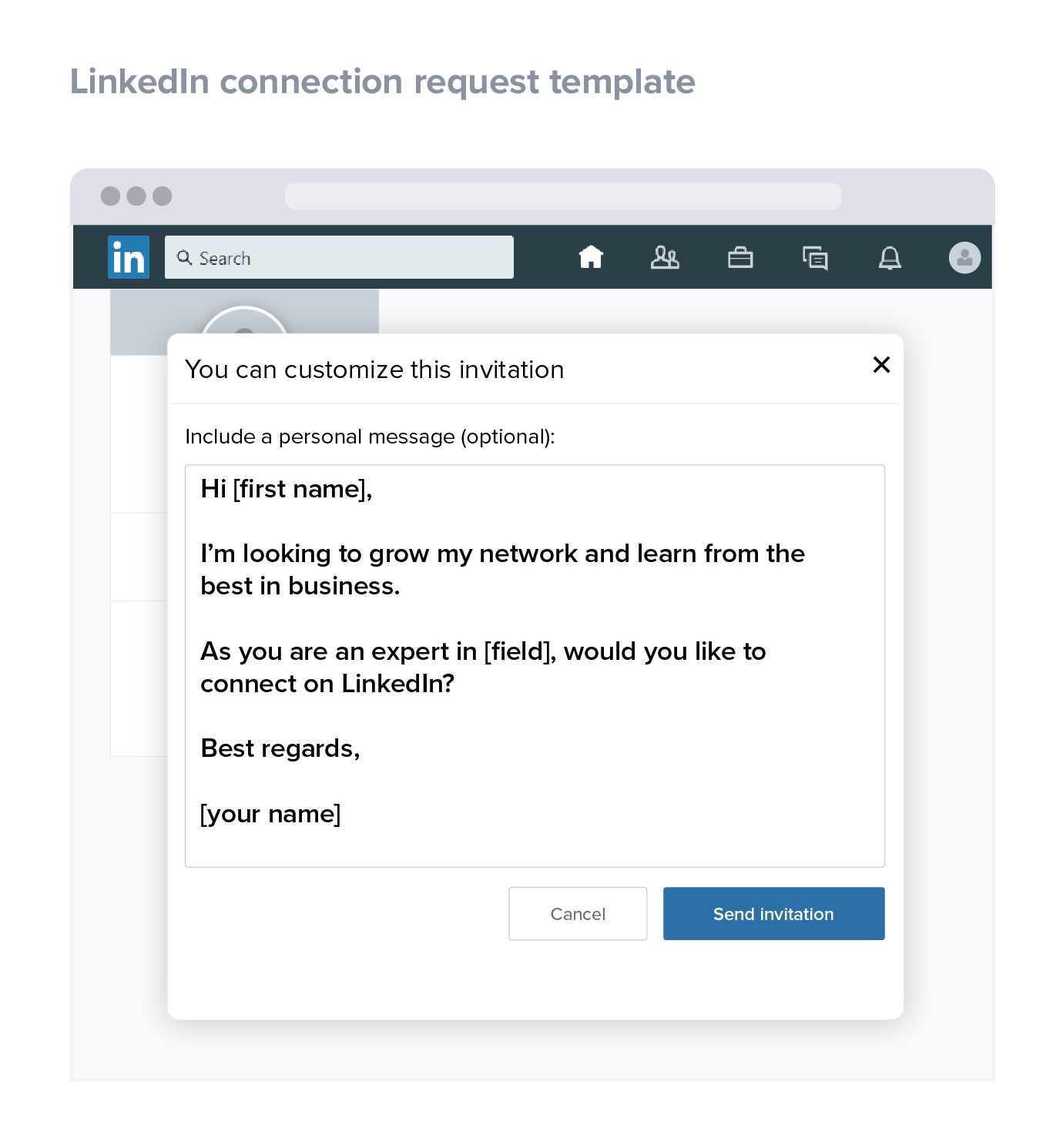
Task: Click the profile photo behind the dialog
Action: pos(244,320)
